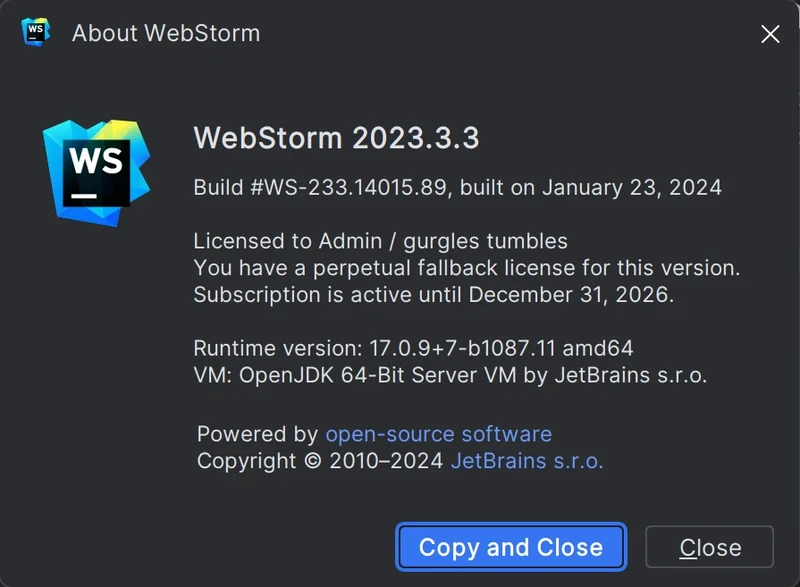Click the large WebStorm WS logo
This screenshot has height=587, width=800.
coord(96,172)
